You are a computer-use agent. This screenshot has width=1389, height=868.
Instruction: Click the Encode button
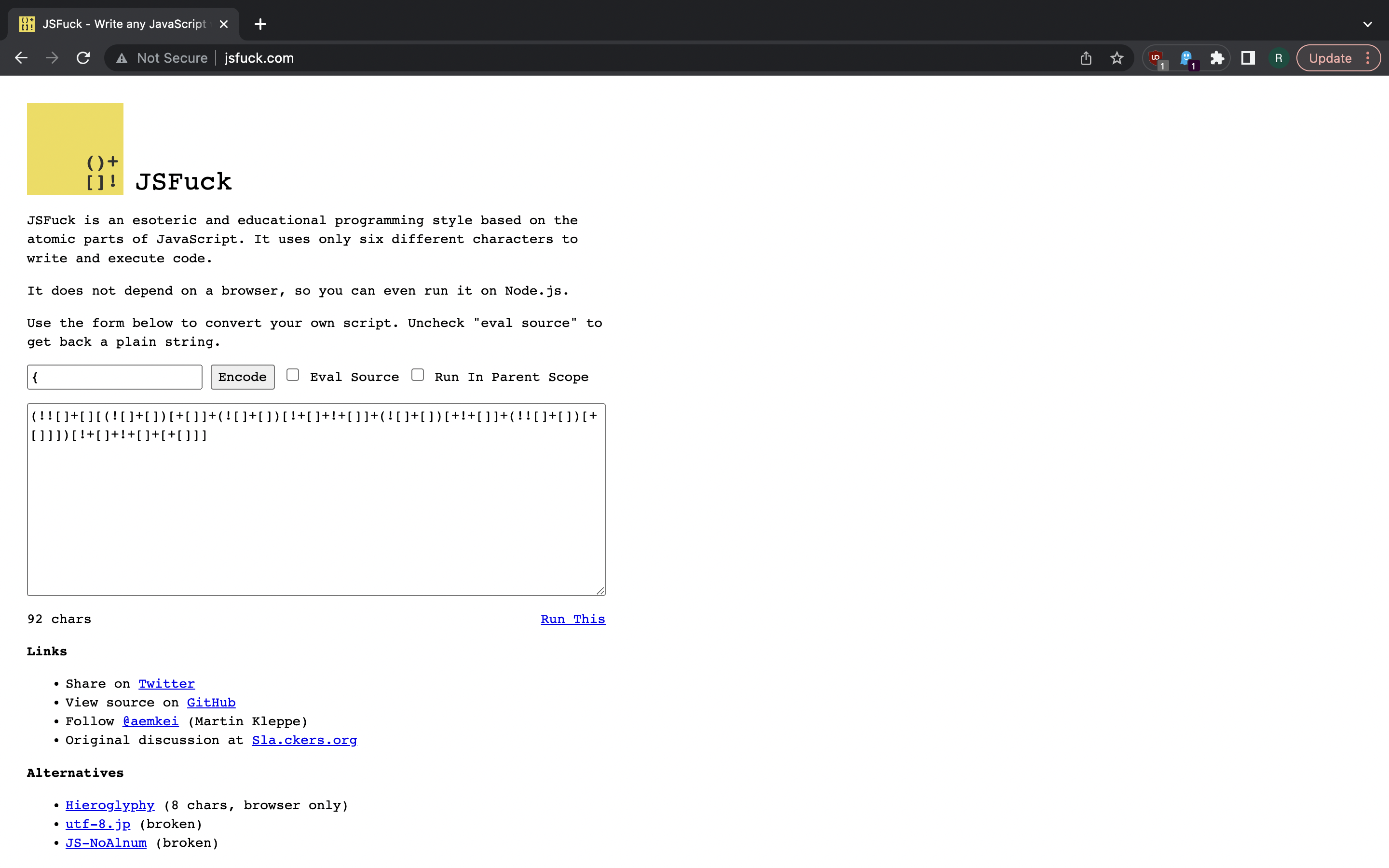[x=242, y=377]
